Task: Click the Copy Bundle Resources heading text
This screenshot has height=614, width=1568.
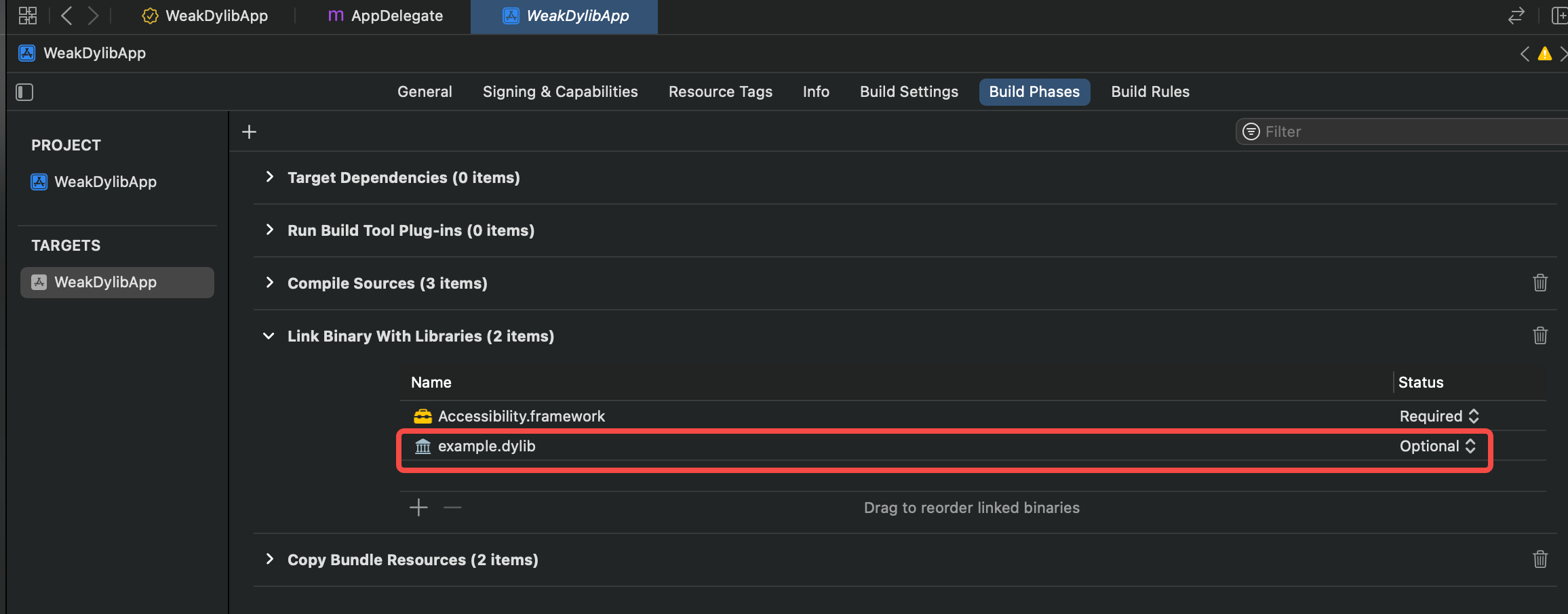Action: coord(413,560)
